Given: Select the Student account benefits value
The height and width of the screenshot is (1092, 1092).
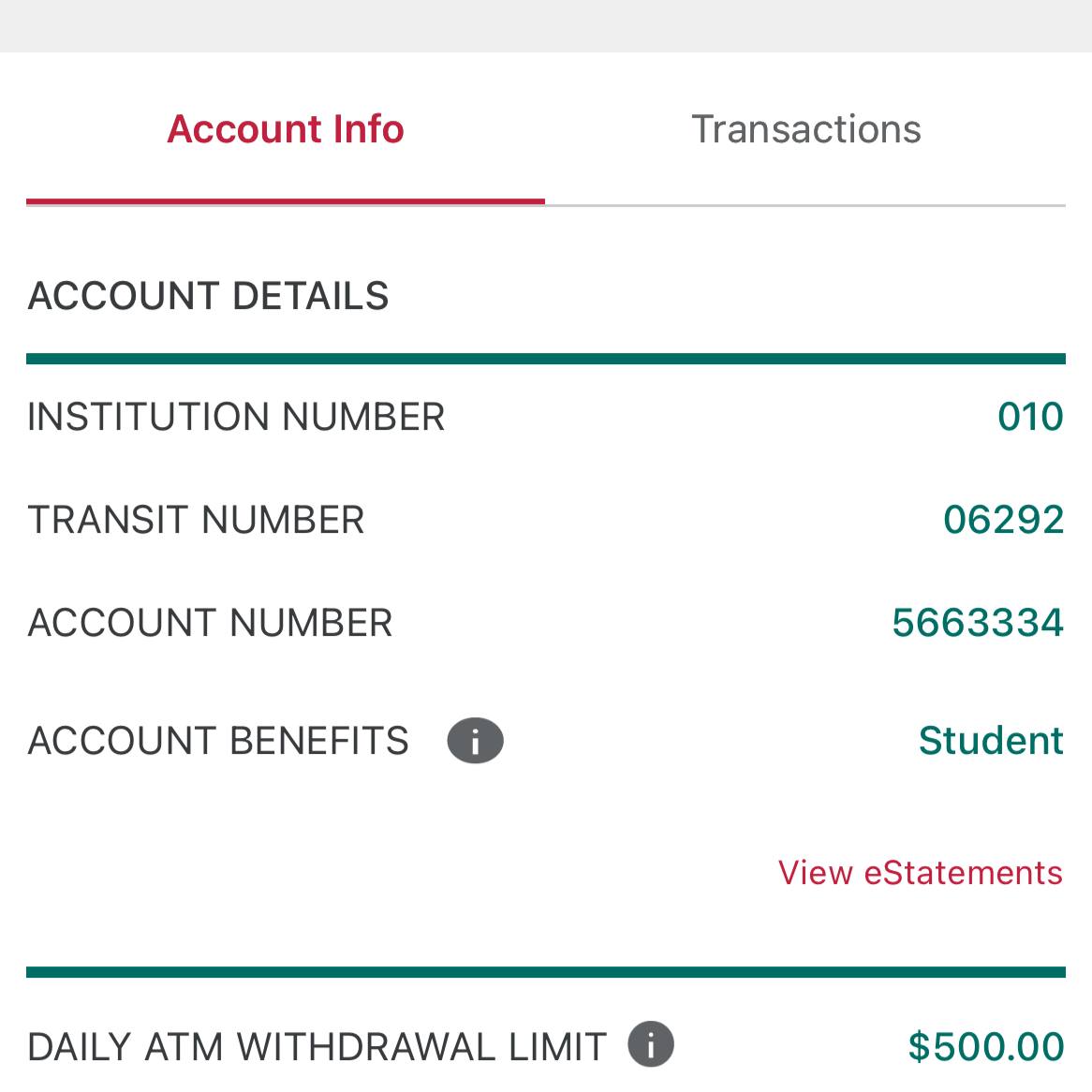Looking at the screenshot, I should tap(991, 740).
